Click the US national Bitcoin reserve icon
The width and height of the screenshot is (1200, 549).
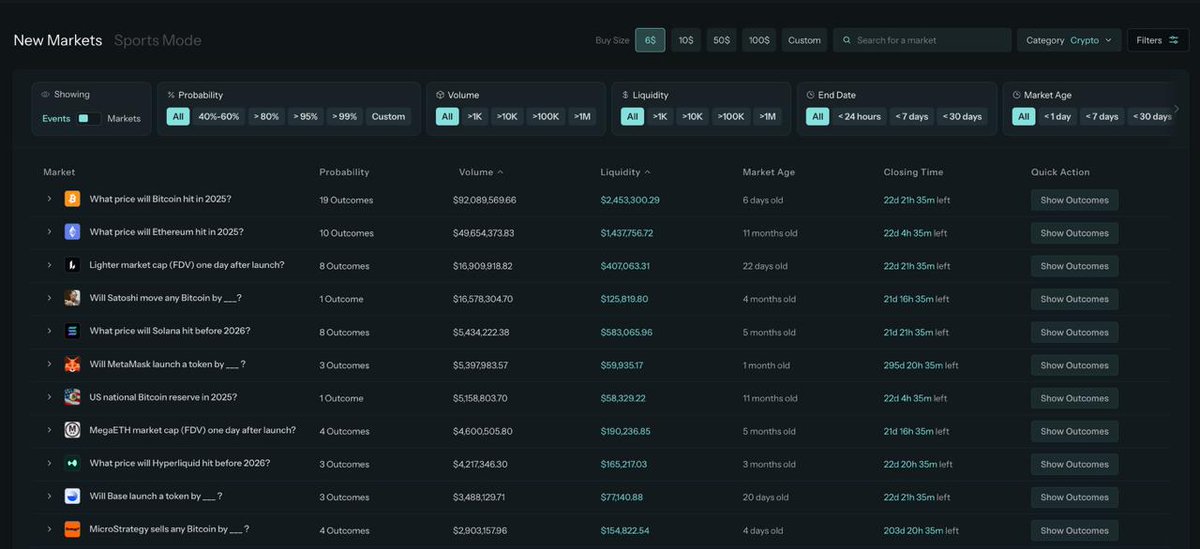(72, 397)
